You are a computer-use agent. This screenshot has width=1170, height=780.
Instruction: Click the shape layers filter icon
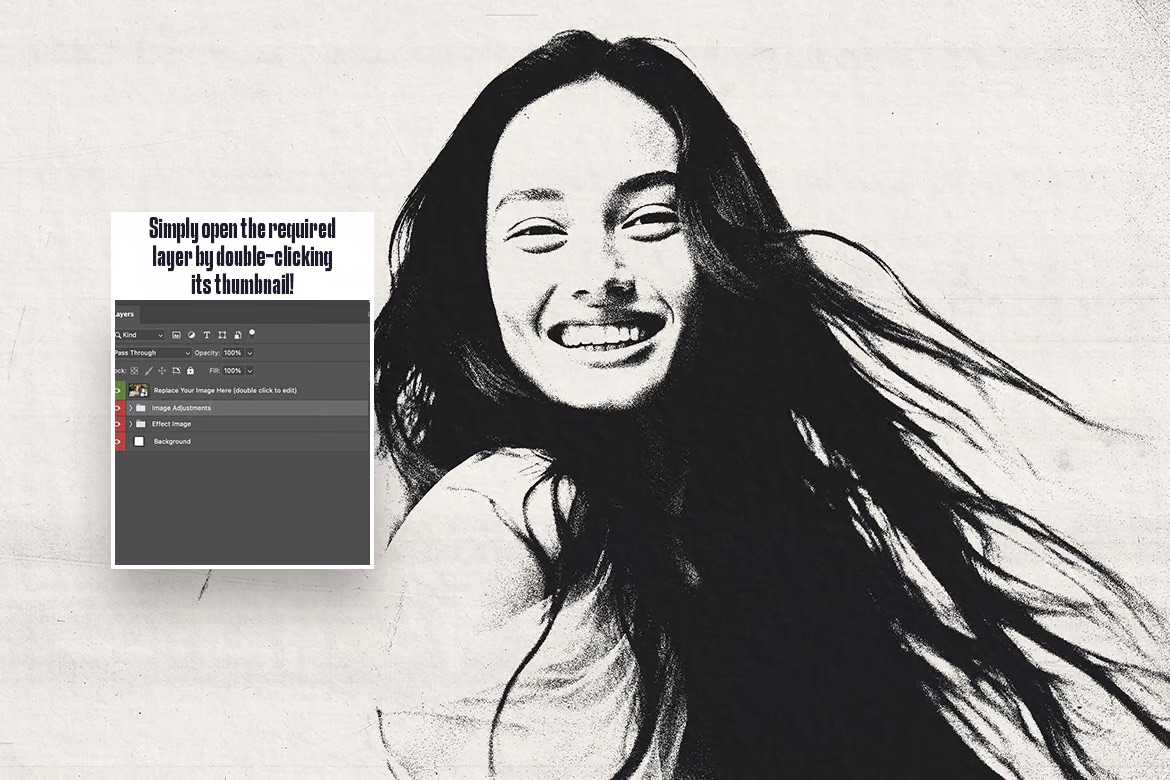coord(223,335)
